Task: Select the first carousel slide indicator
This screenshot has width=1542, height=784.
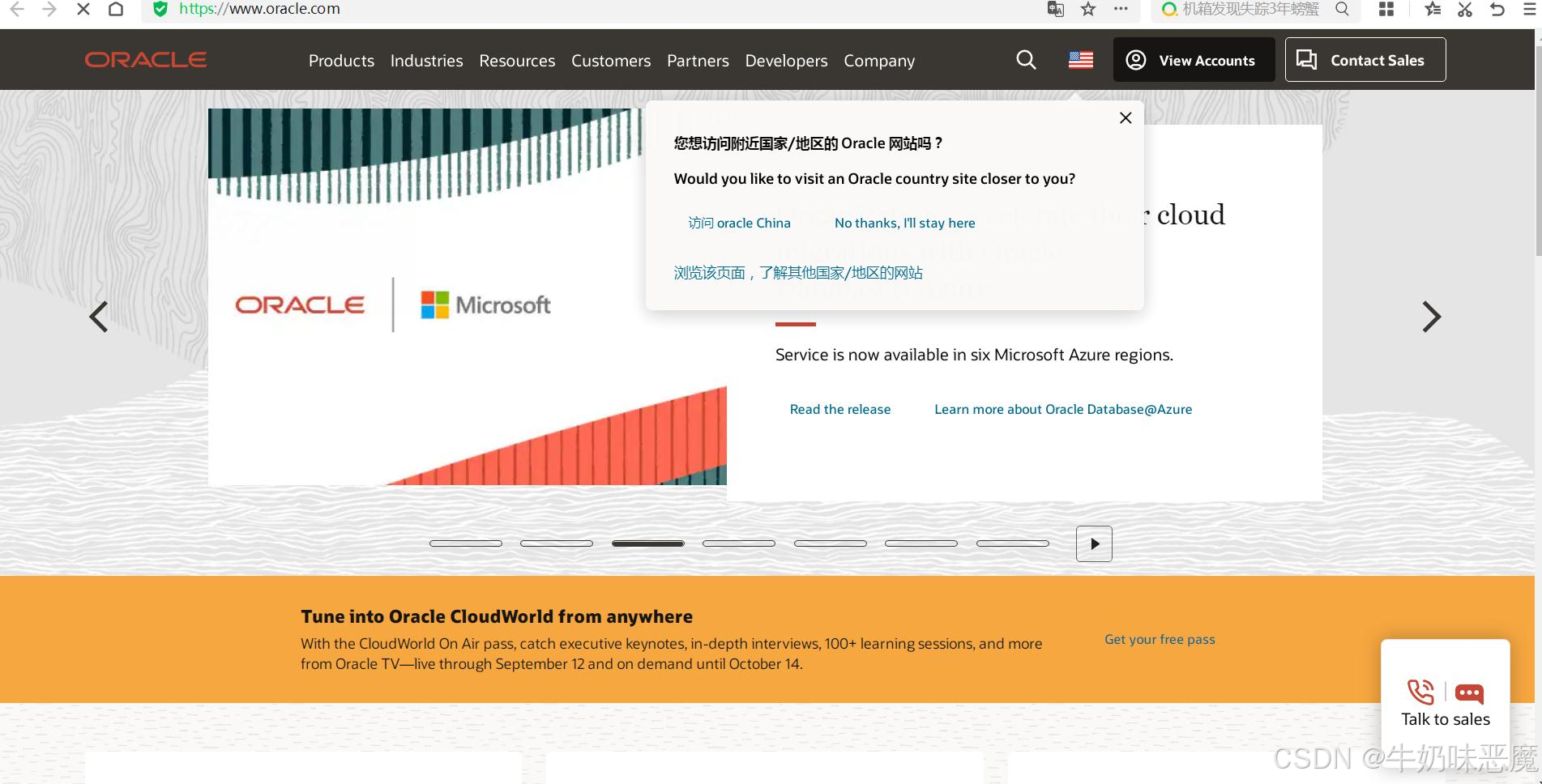Action: 466,543
